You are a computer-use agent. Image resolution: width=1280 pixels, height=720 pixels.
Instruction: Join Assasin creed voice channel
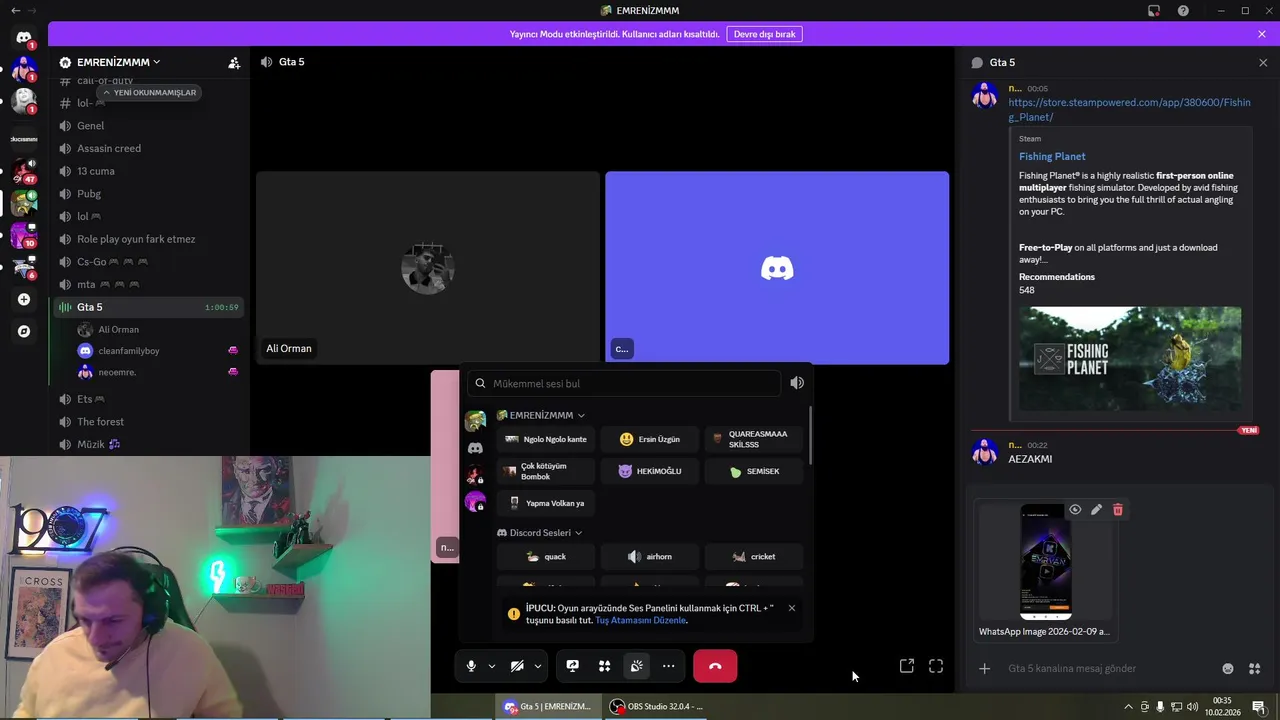[x=148, y=148]
